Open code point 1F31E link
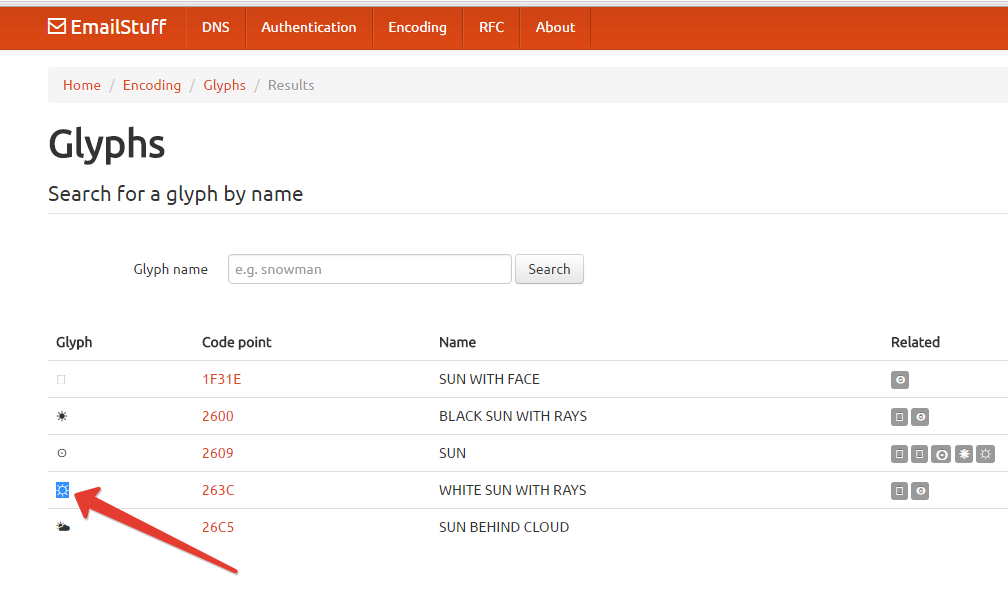Screen dimensions: 1008x592 (x=222, y=379)
